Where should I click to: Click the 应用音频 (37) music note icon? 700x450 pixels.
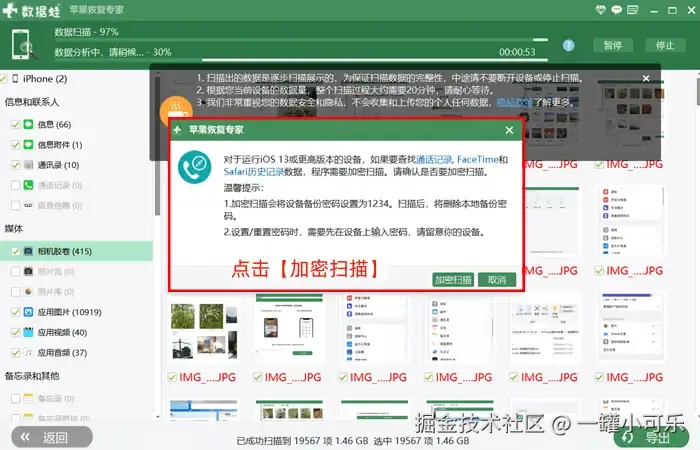click(x=28, y=352)
